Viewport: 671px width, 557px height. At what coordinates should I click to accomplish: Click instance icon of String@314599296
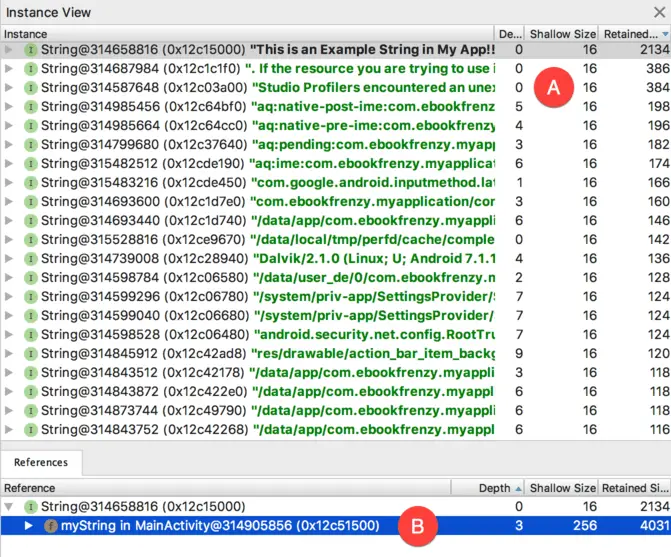(30, 296)
